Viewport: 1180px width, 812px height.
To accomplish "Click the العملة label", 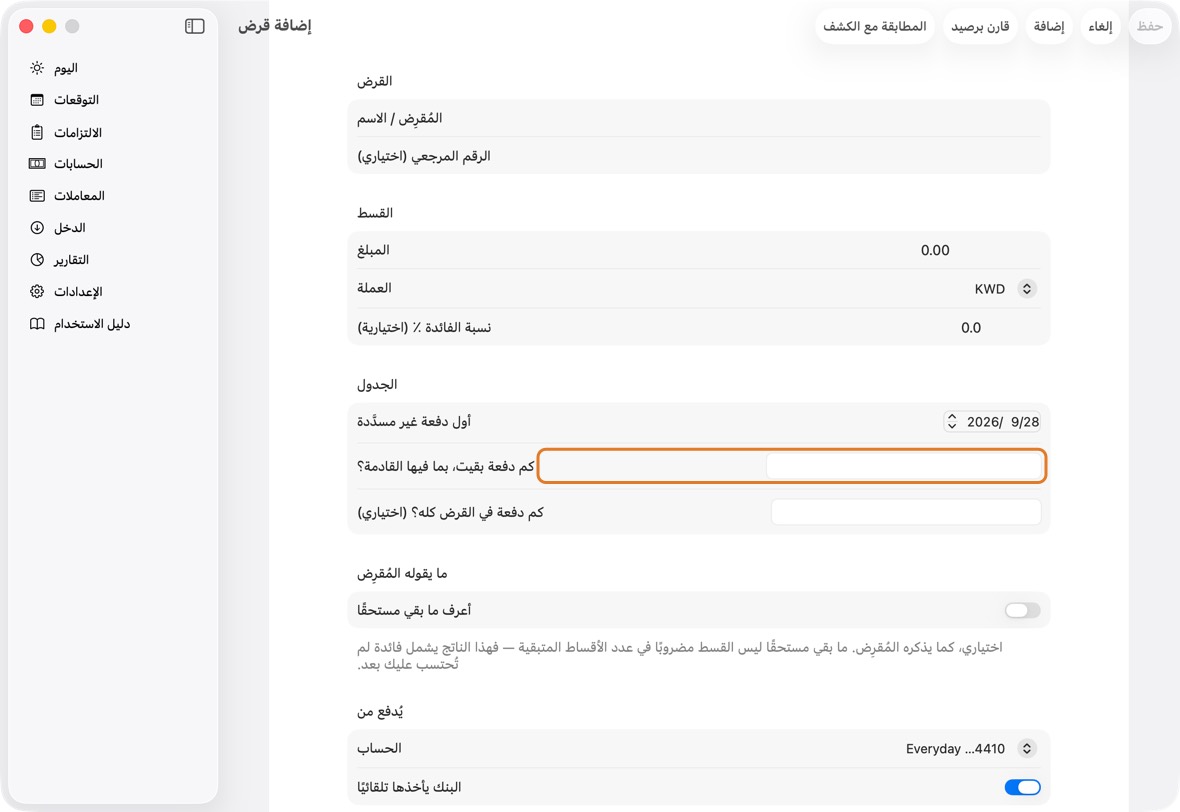I will pyautogui.click(x=374, y=288).
